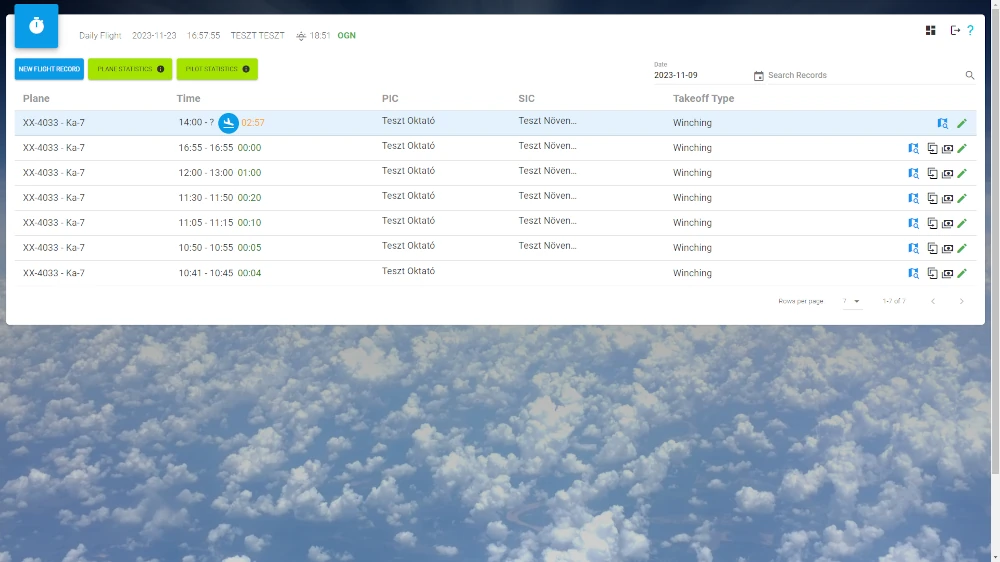The width and height of the screenshot is (1000, 562).
Task: Duplicate the 12:00 - 13:00 flight record
Action: point(932,173)
